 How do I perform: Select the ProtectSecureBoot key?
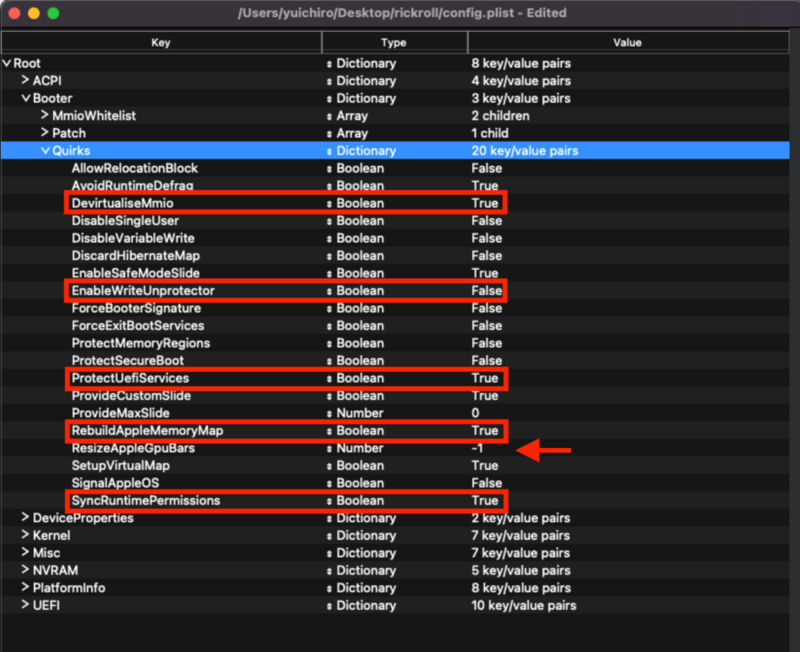tap(128, 360)
